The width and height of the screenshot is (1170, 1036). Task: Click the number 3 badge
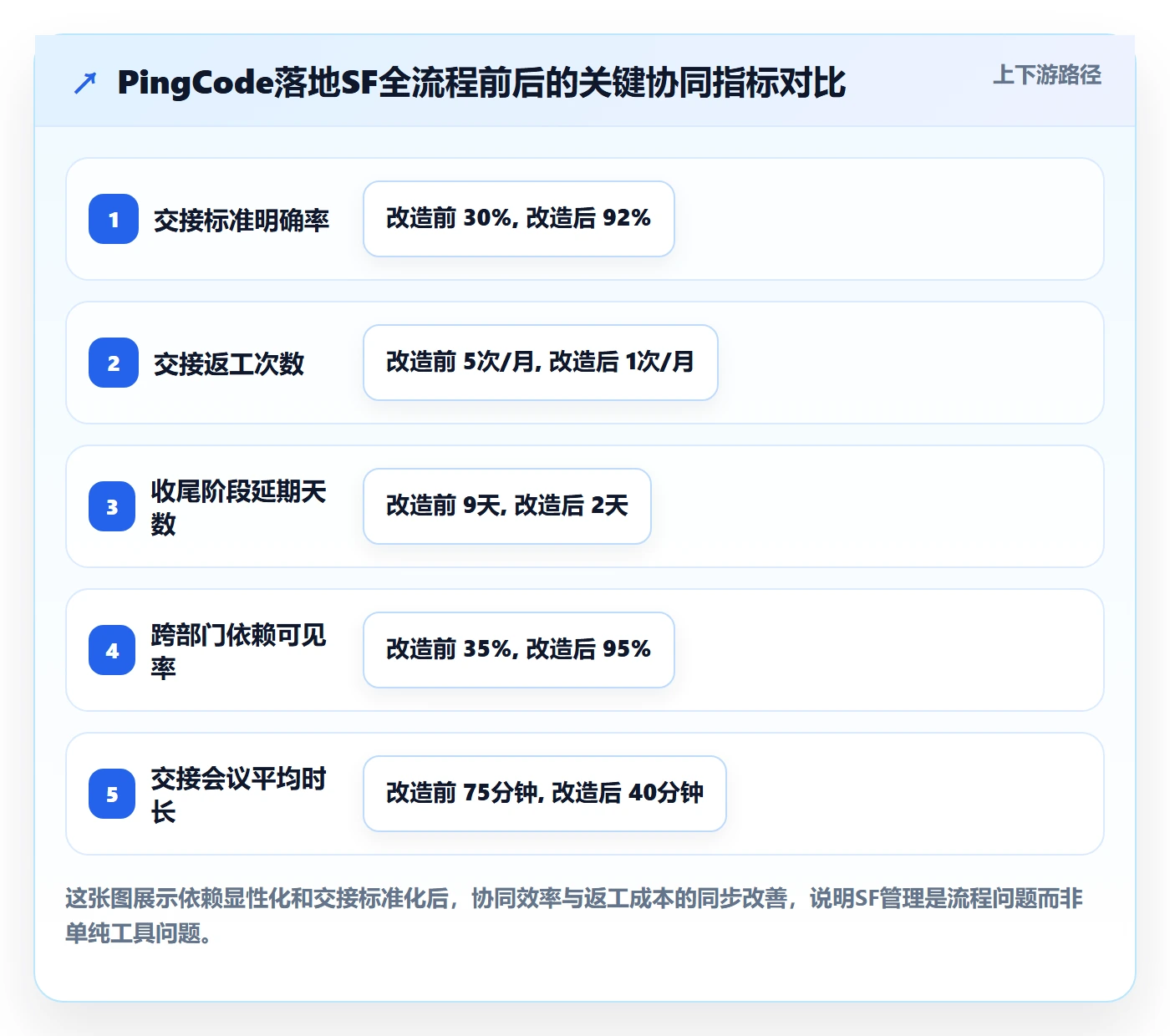coord(112,506)
